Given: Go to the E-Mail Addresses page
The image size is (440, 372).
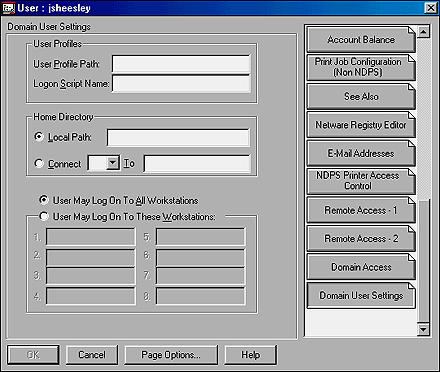Looking at the screenshot, I should (361, 153).
